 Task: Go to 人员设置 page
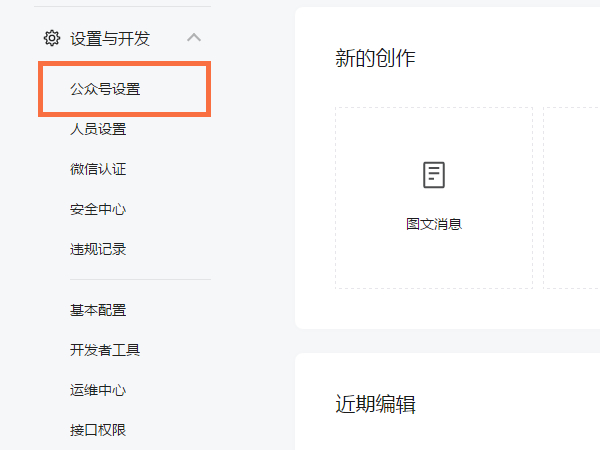click(98, 129)
